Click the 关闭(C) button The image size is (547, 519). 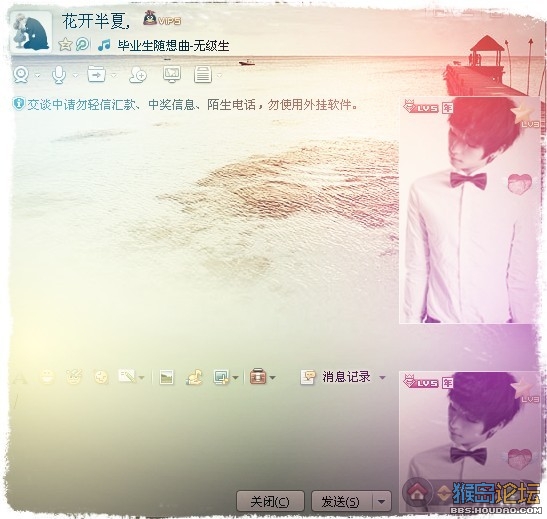pos(270,502)
